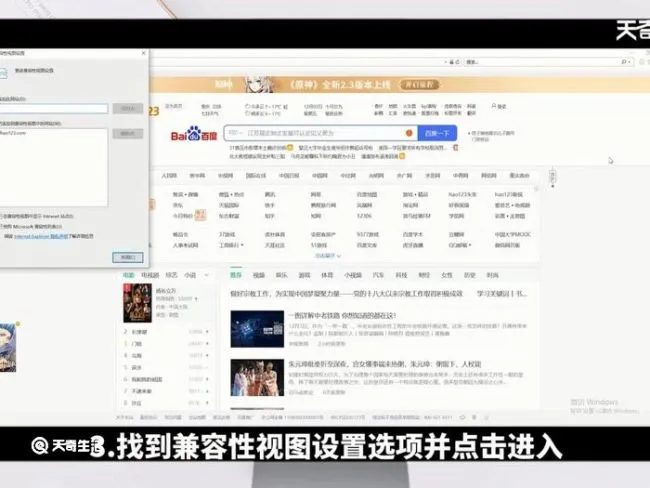Open the 人民网 site link
The width and height of the screenshot is (650, 488).
coord(169,175)
